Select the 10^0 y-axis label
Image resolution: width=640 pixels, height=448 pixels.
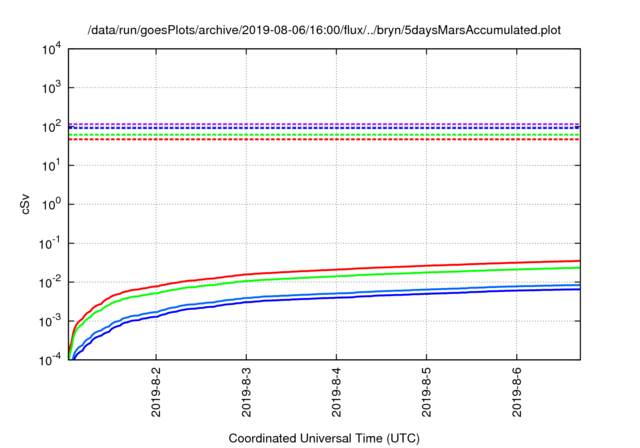(52, 204)
